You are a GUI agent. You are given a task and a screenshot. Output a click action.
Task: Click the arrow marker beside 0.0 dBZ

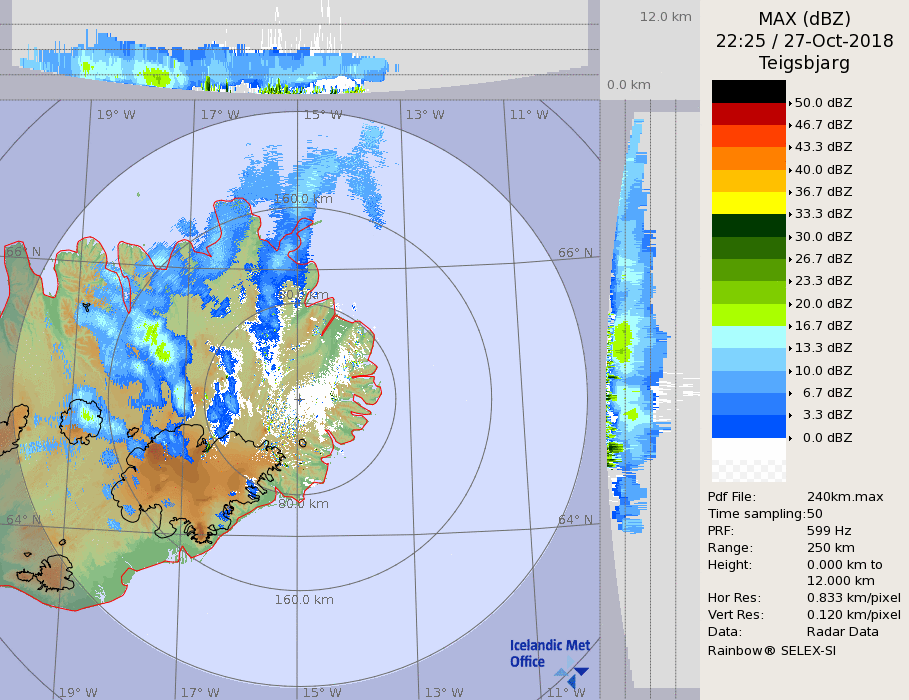click(x=790, y=438)
